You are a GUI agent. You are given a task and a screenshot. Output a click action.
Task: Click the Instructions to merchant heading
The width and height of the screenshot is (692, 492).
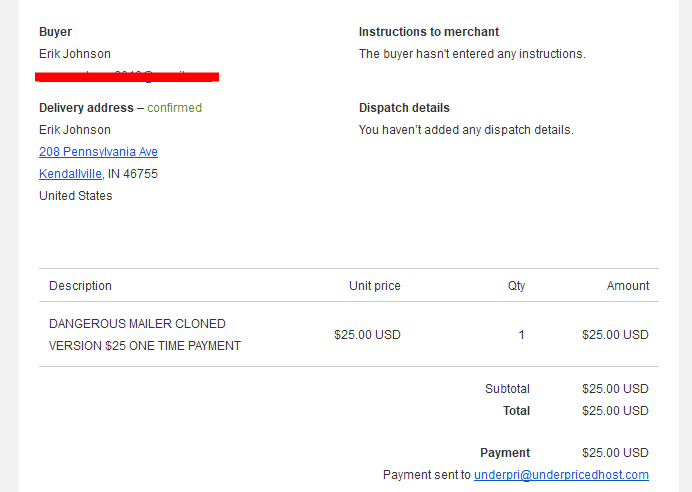coord(429,32)
